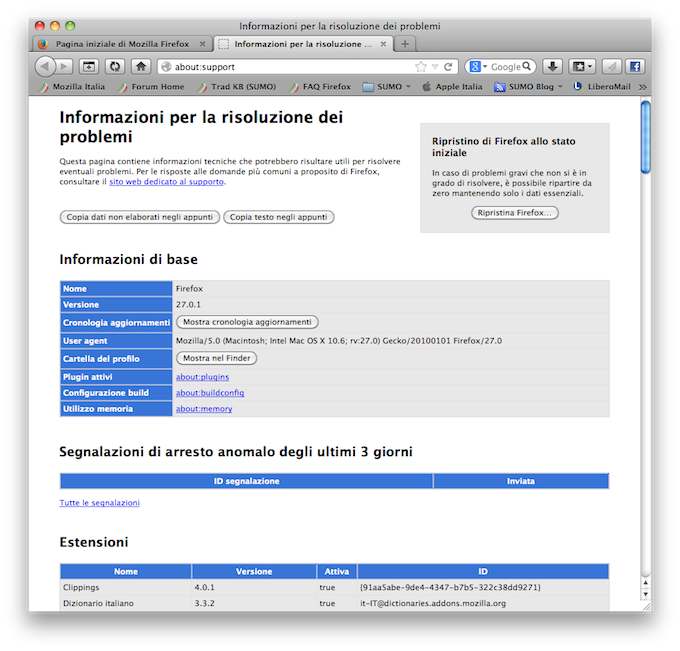Open the new tab group toolbar icon

[89, 66]
